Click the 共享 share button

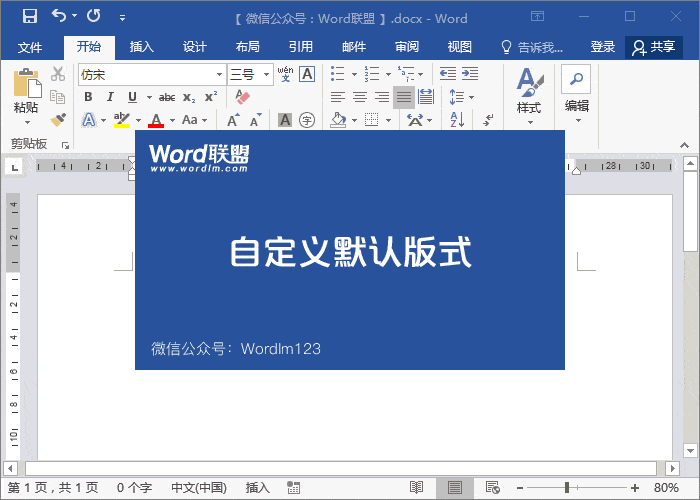click(x=654, y=47)
